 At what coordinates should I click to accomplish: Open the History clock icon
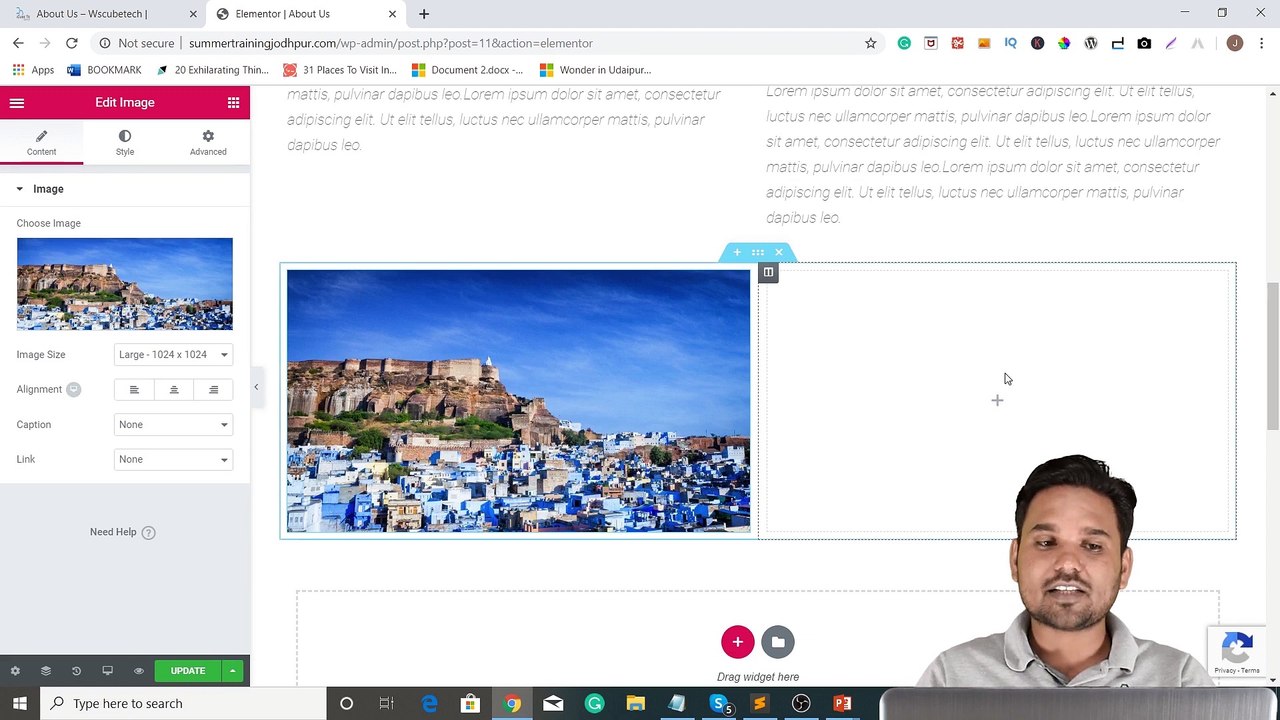(76, 671)
